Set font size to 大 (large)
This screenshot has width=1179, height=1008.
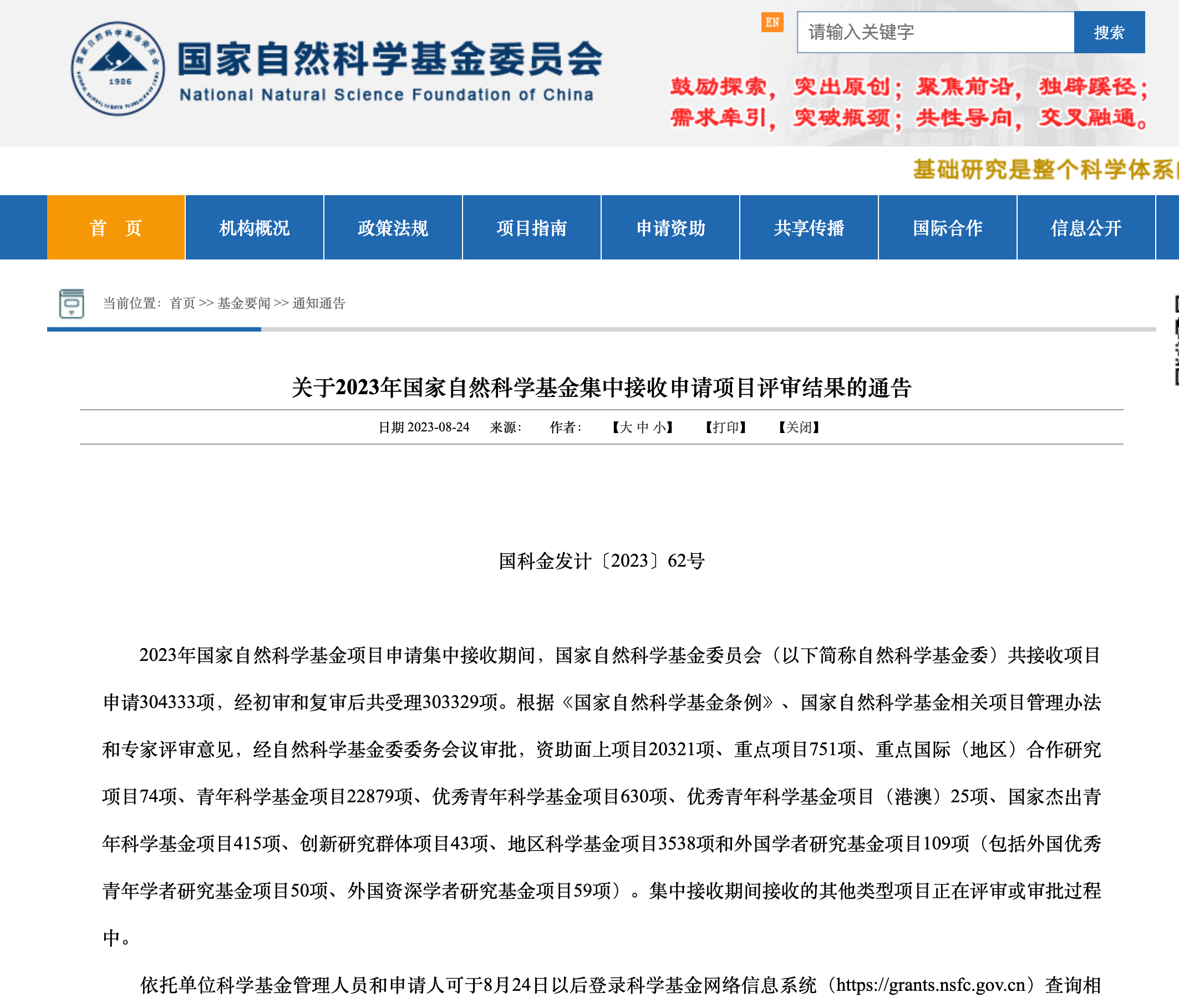[x=626, y=427]
